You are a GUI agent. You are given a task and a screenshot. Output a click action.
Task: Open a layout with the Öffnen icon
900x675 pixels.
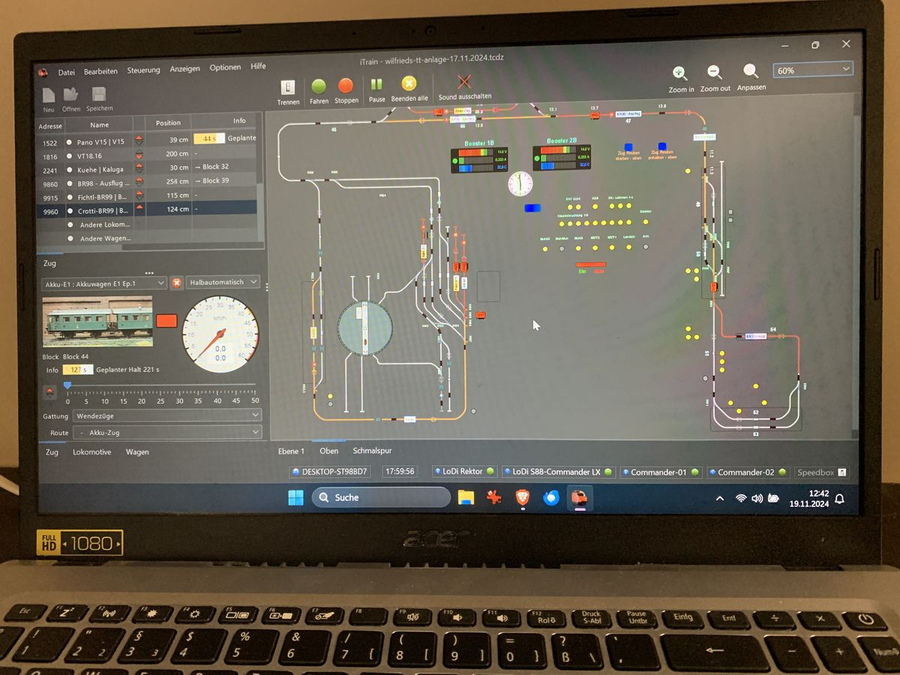(x=71, y=94)
